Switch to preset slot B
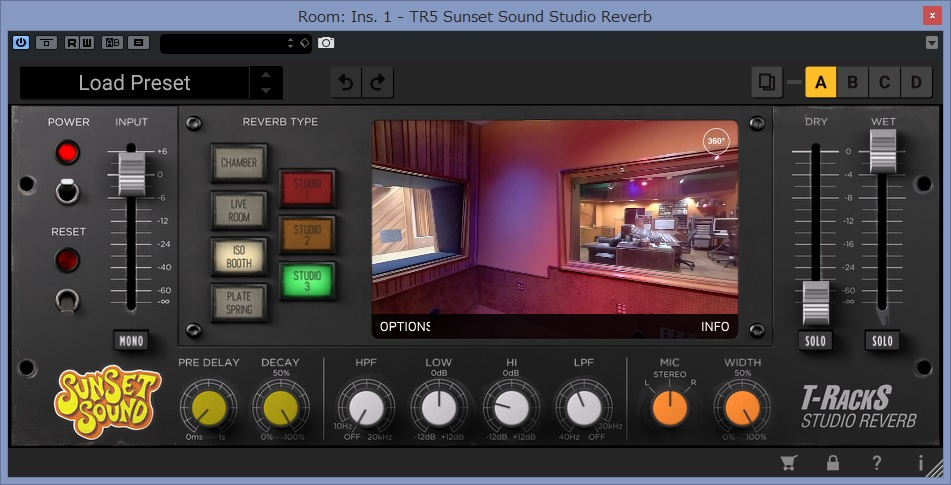951x485 pixels. tap(852, 82)
